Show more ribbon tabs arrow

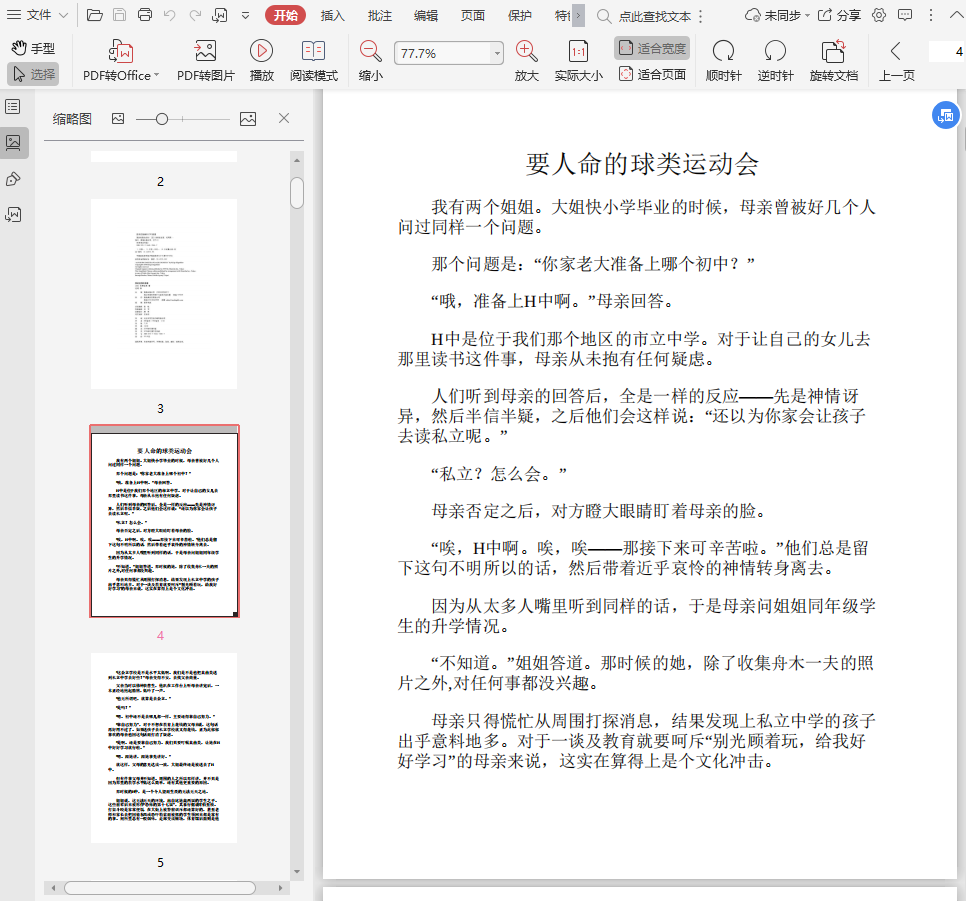point(578,15)
